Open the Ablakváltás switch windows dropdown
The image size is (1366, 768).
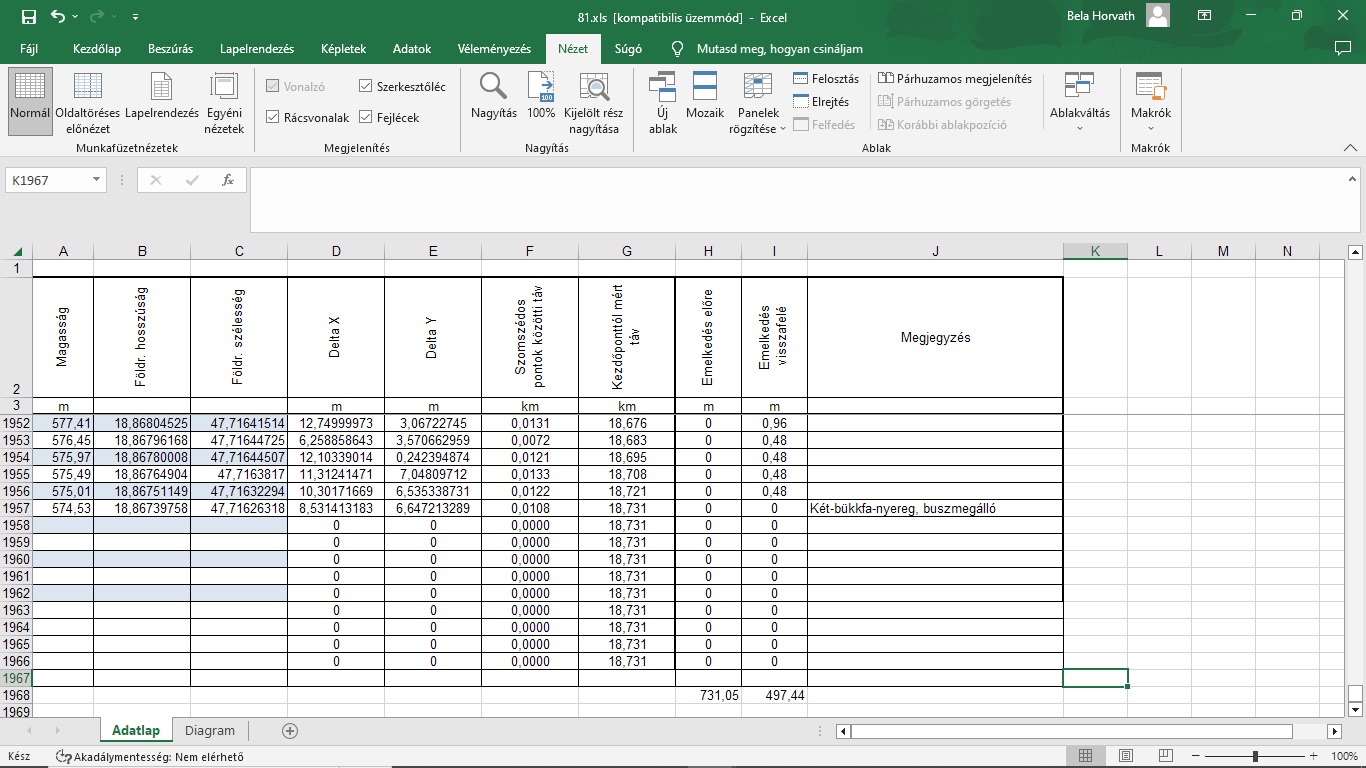[x=1080, y=102]
